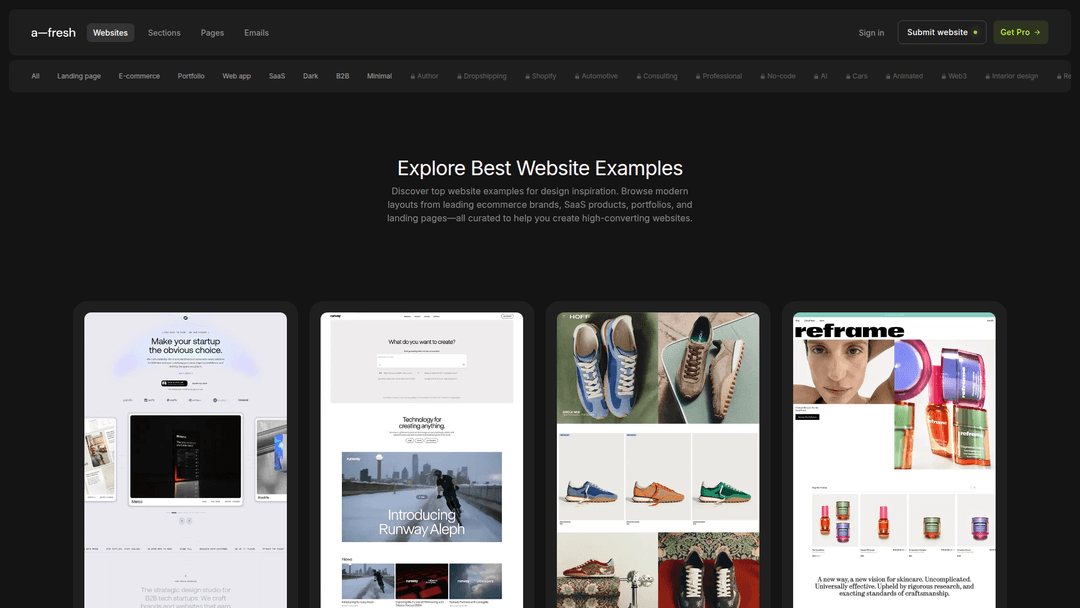
Task: Click the lock icon beside Dropshipping
Action: tap(460, 76)
